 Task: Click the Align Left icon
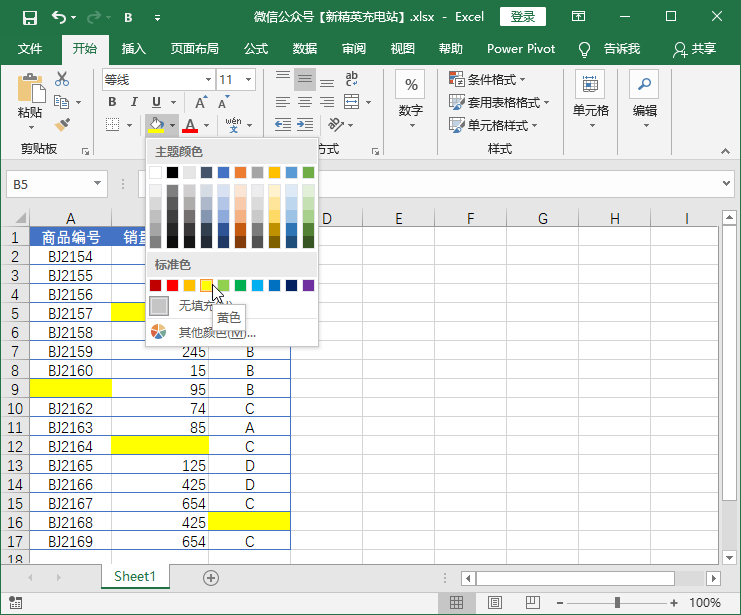283,102
